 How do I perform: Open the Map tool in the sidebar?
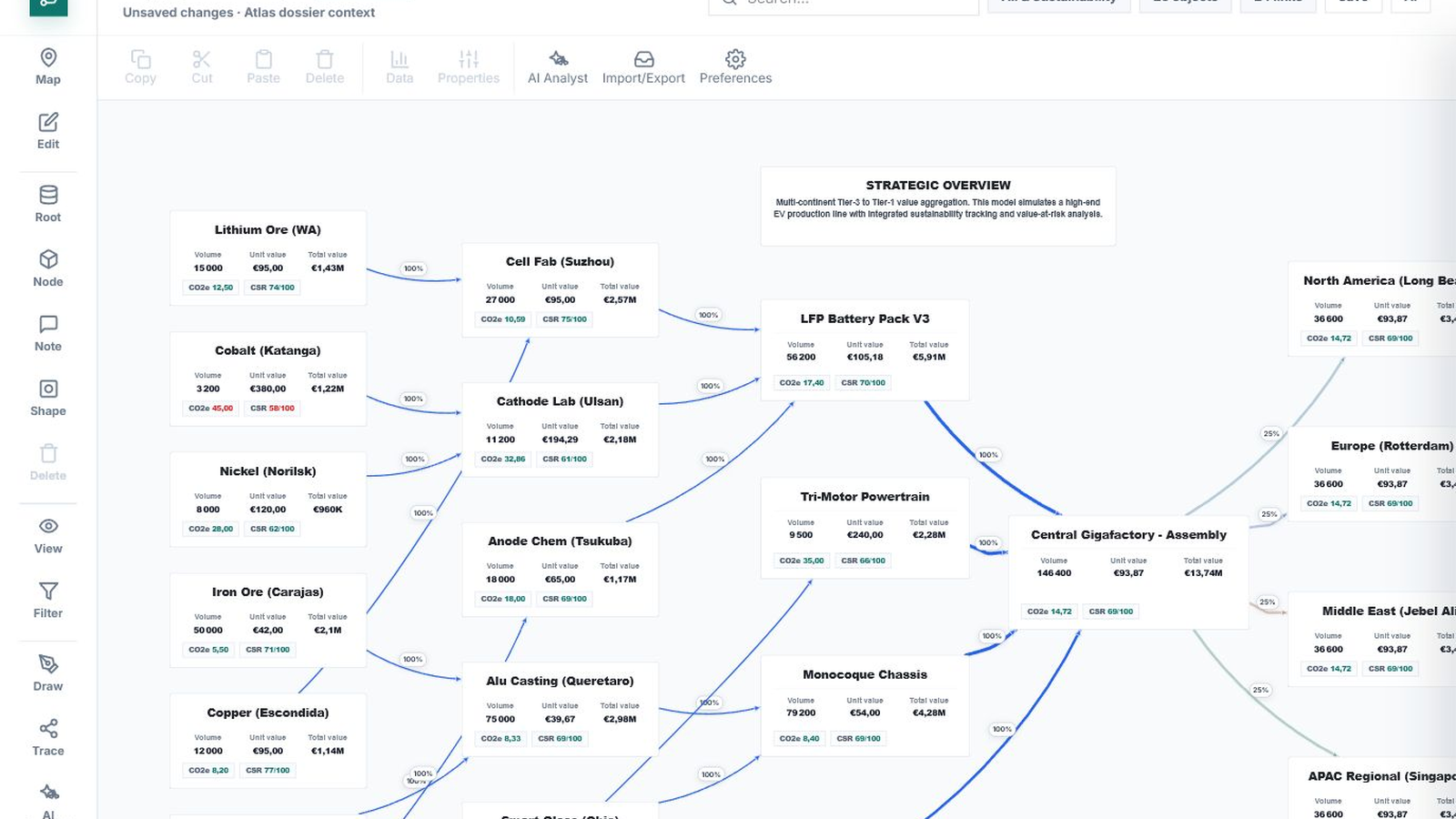[x=48, y=66]
